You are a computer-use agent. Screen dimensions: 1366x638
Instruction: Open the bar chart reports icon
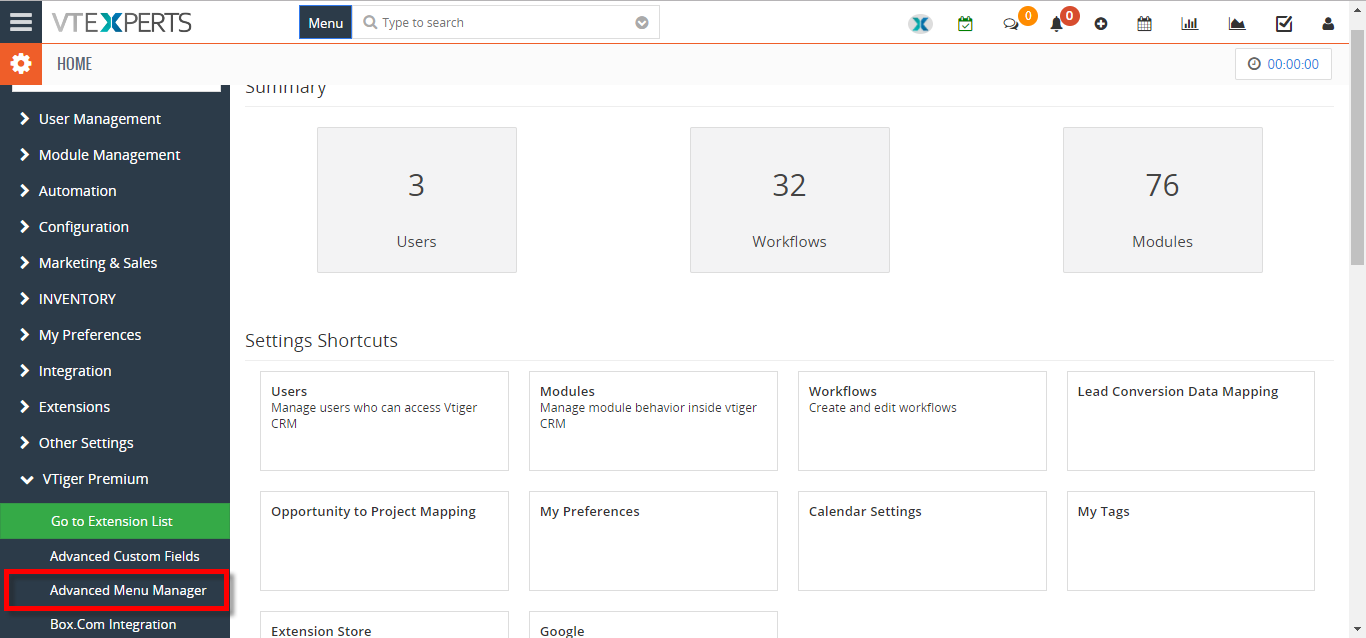pyautogui.click(x=1190, y=24)
